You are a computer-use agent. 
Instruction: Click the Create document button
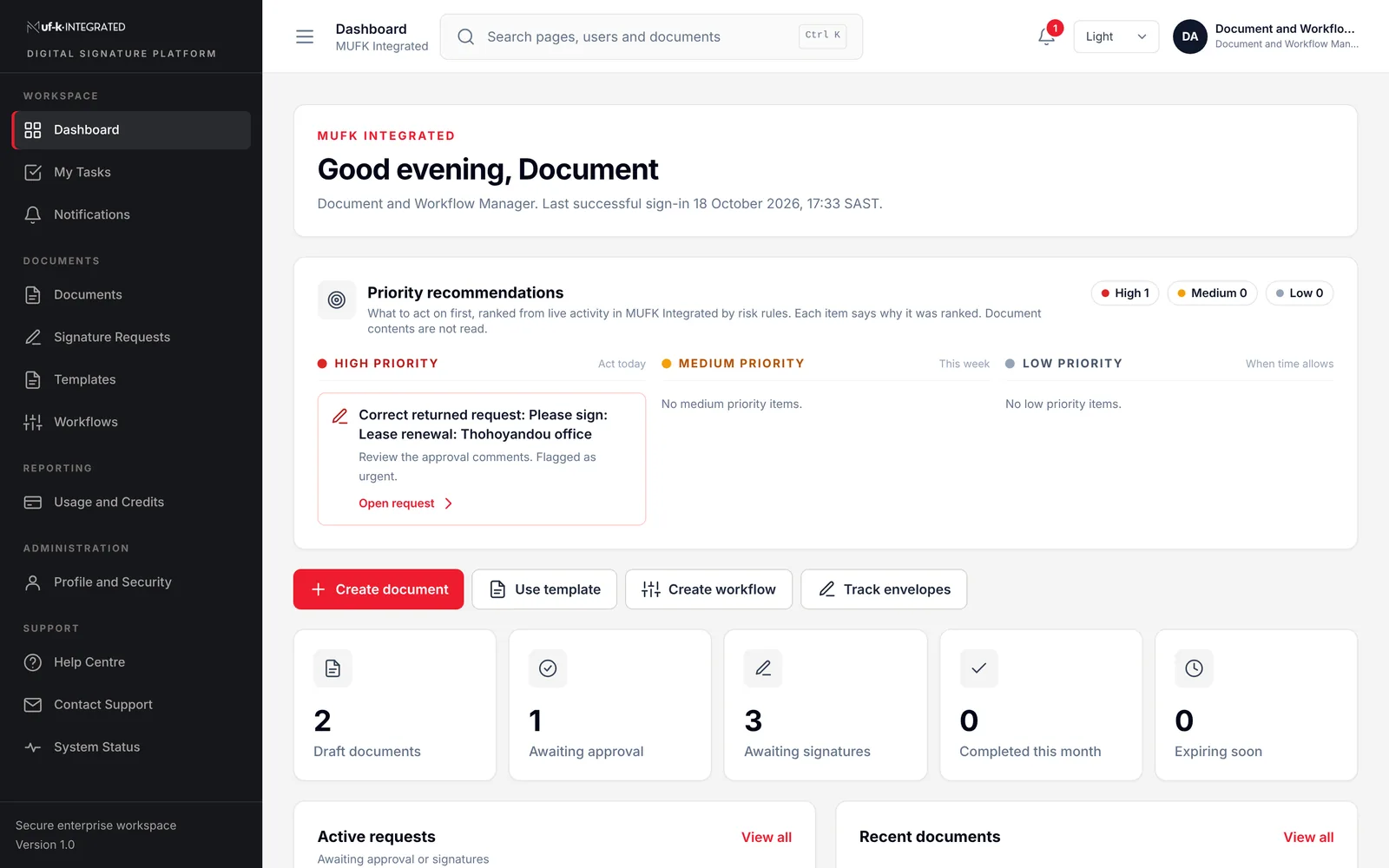coord(379,589)
